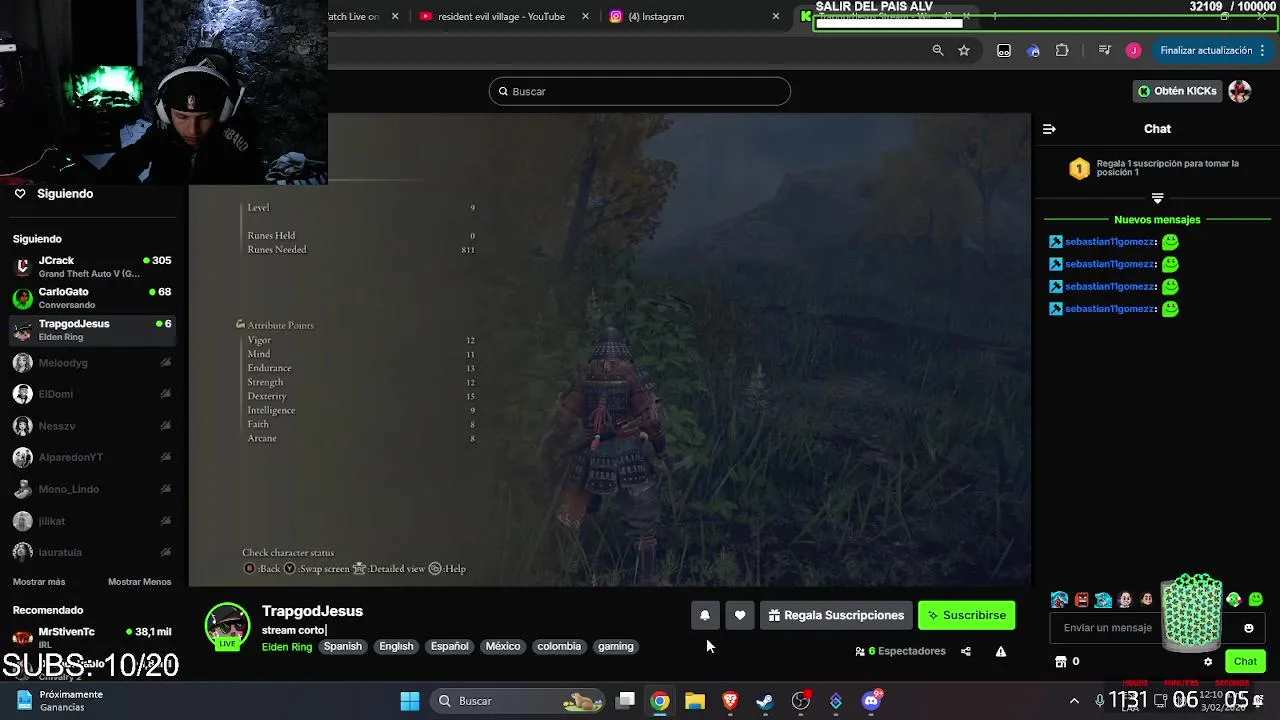Click the angry red face emote

coord(1081,600)
